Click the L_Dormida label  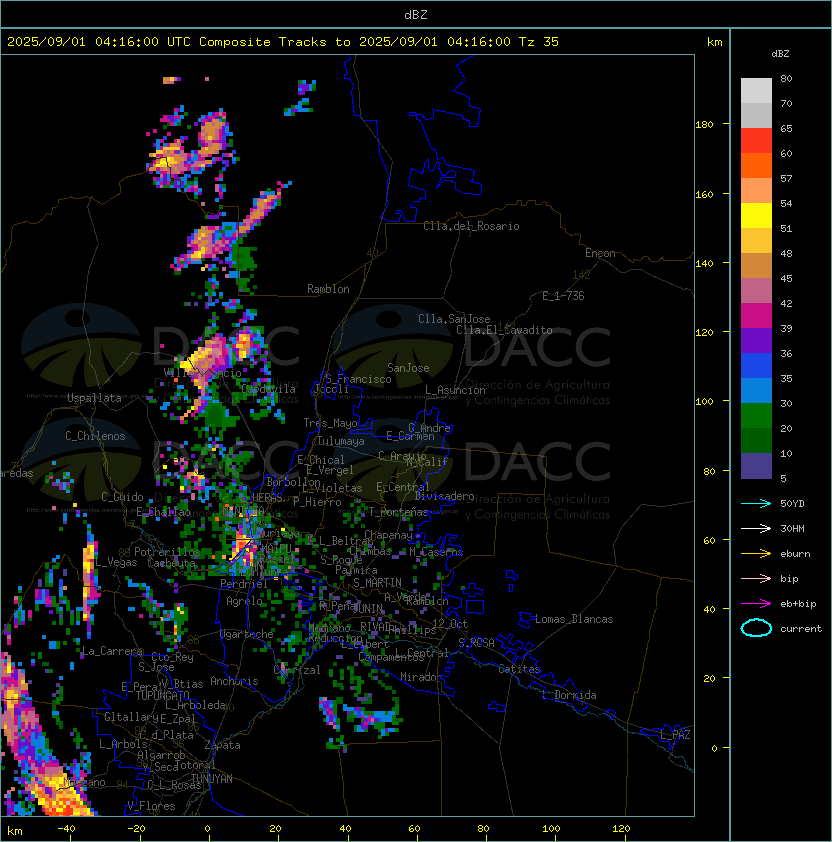click(569, 695)
